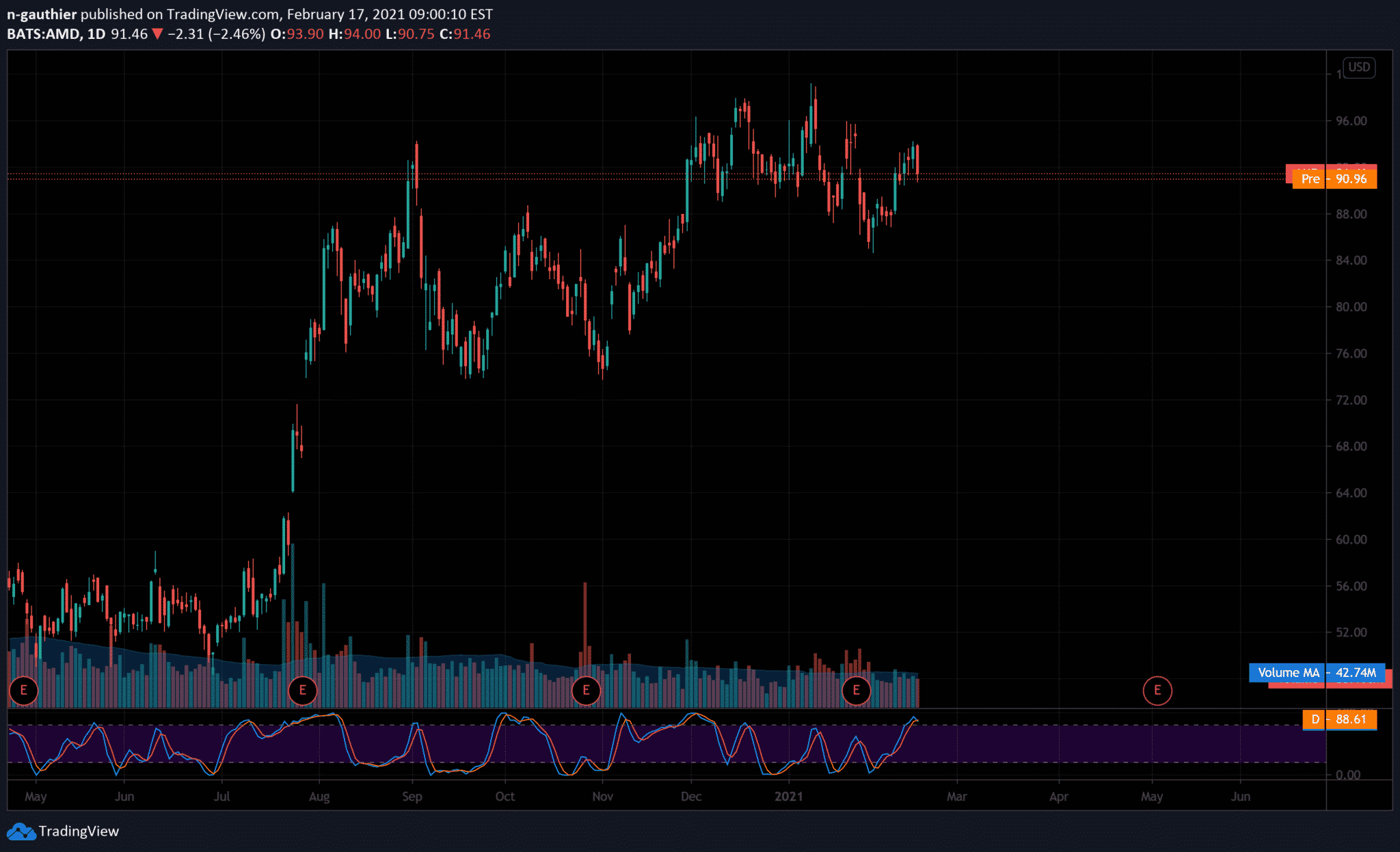Click the Aug label on time axis
Image resolution: width=1400 pixels, height=852 pixels.
coord(319,797)
